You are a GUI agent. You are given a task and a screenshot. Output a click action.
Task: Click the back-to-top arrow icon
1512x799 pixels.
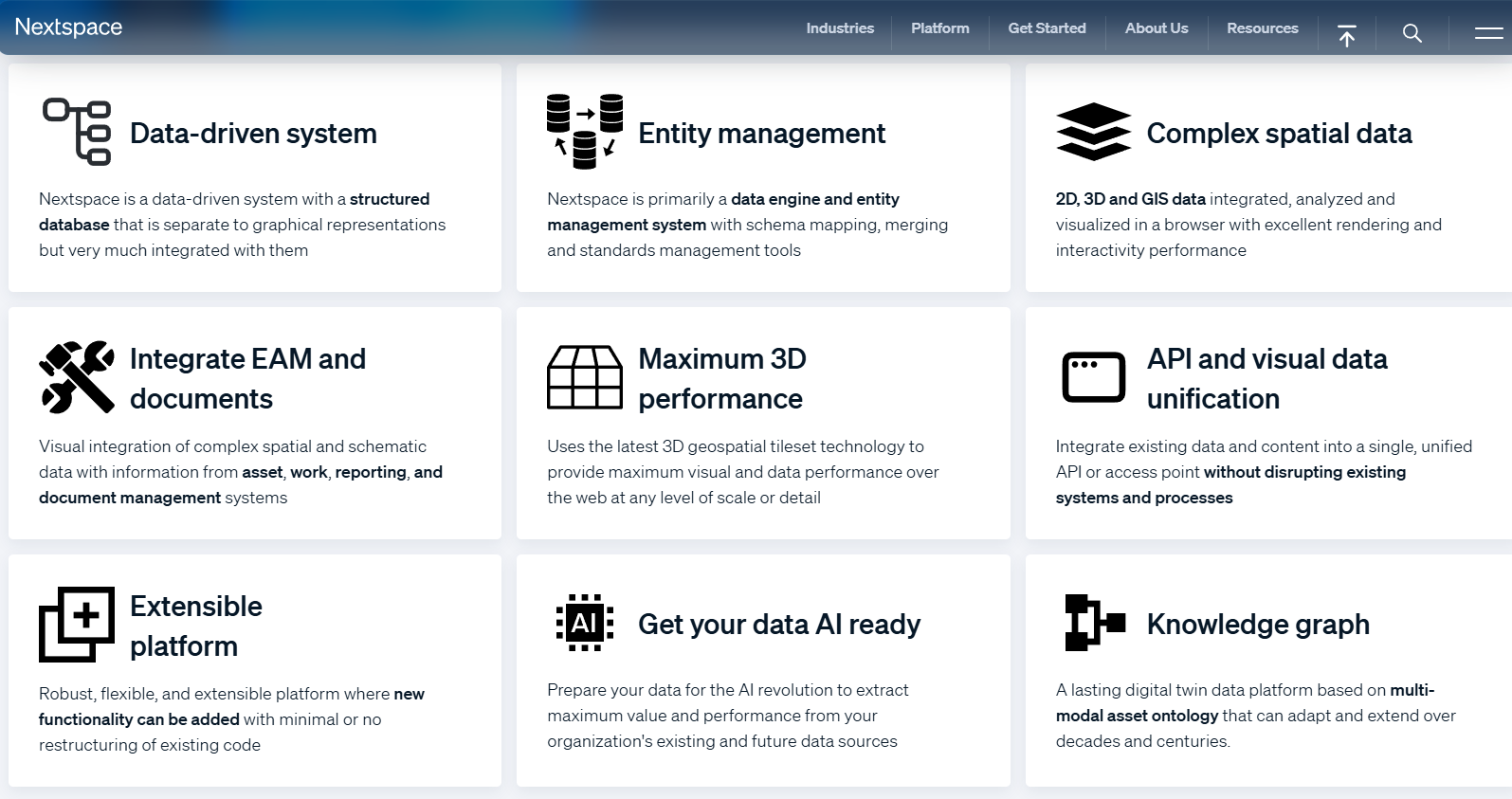(x=1347, y=35)
